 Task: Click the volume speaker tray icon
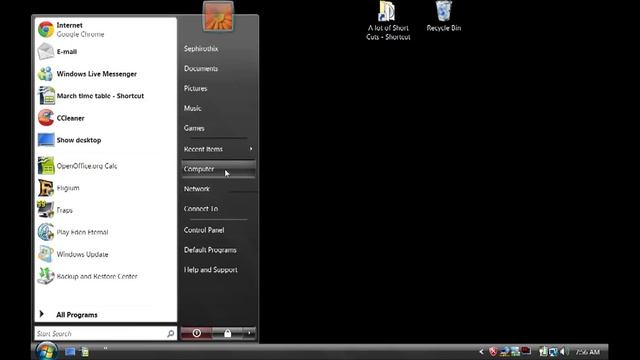(x=564, y=351)
